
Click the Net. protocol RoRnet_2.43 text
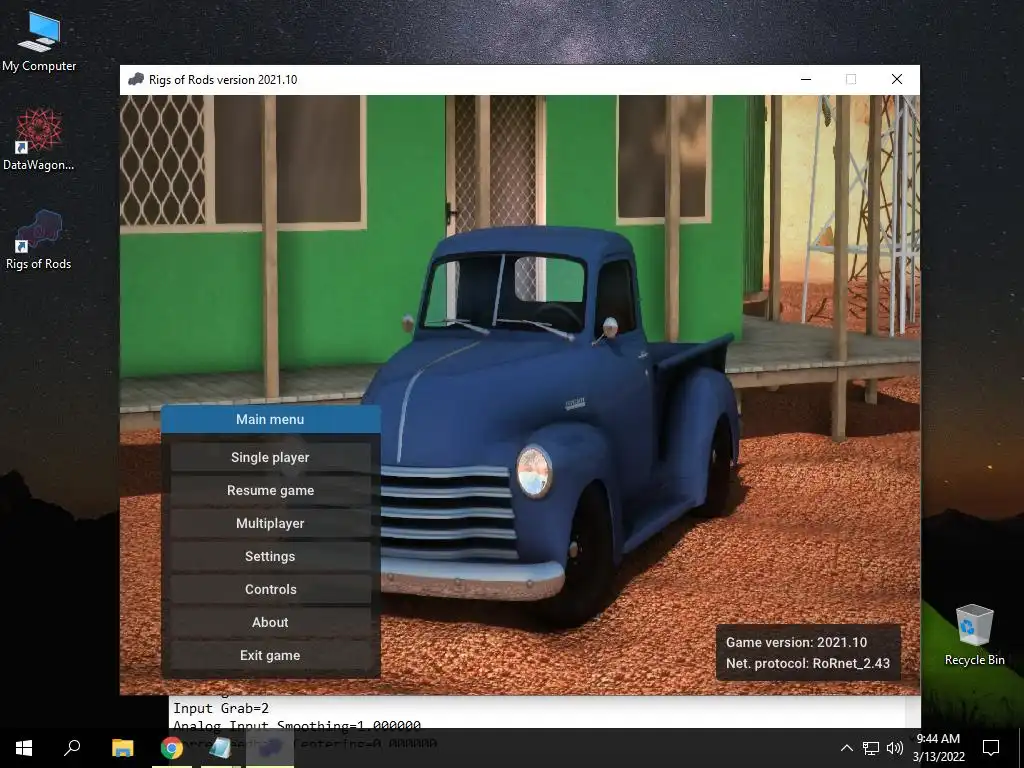pos(808,664)
